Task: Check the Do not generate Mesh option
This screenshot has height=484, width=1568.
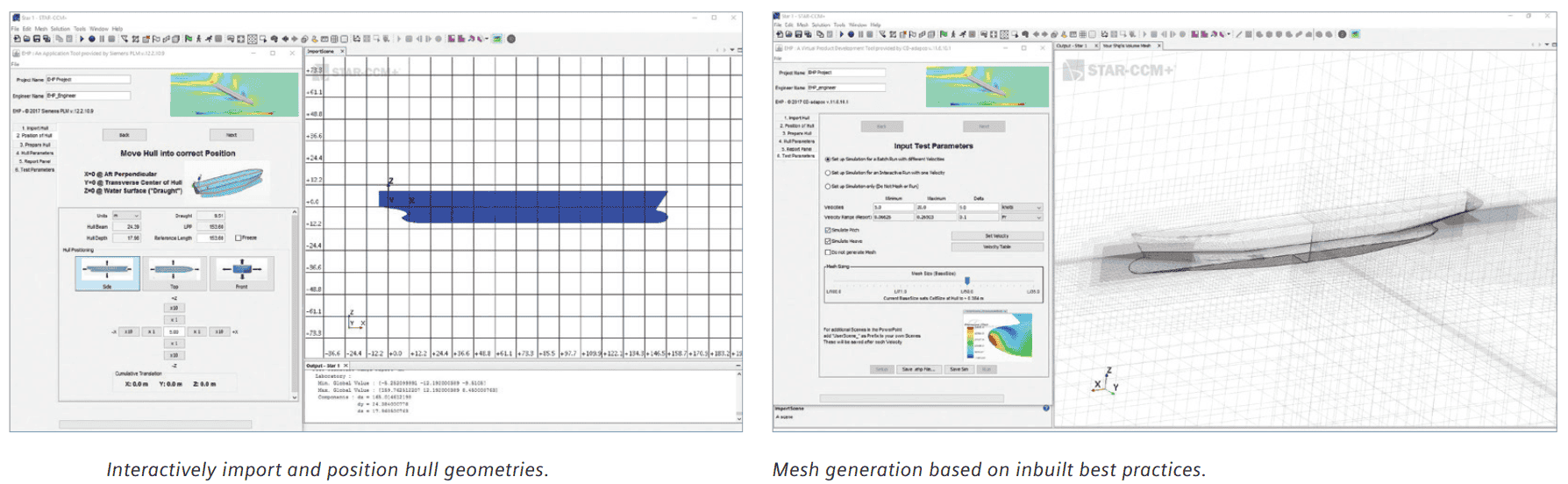Action: (x=828, y=252)
